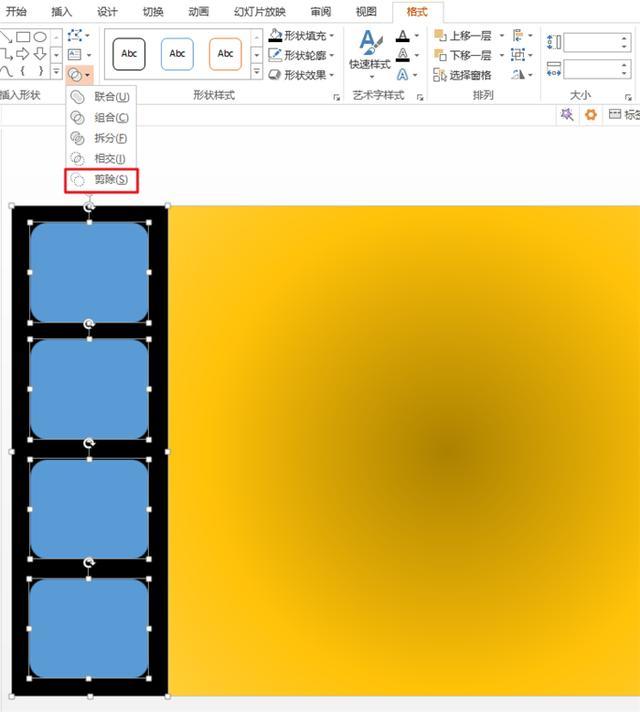Click 上移一层 bring forward button
The width and height of the screenshot is (640, 712).
point(463,35)
